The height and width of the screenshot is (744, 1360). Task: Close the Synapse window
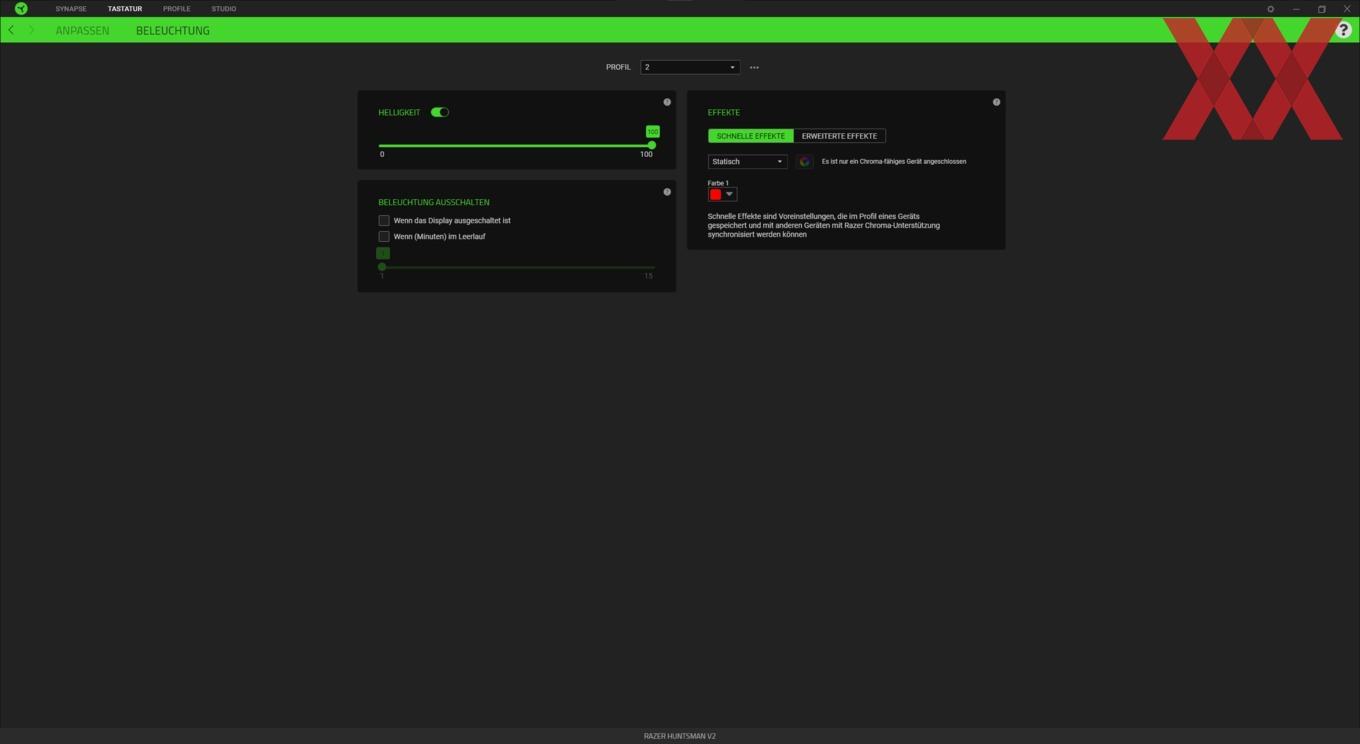[1346, 9]
